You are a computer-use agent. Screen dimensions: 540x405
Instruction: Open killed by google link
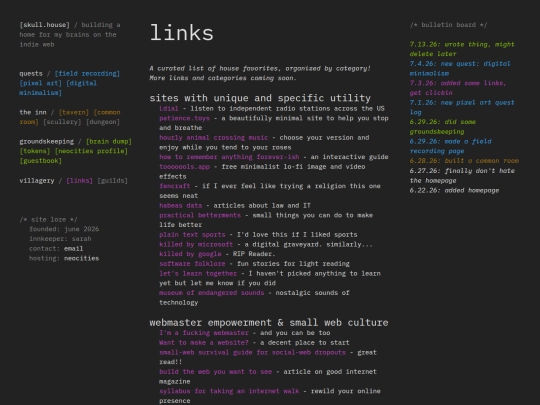(x=190, y=254)
